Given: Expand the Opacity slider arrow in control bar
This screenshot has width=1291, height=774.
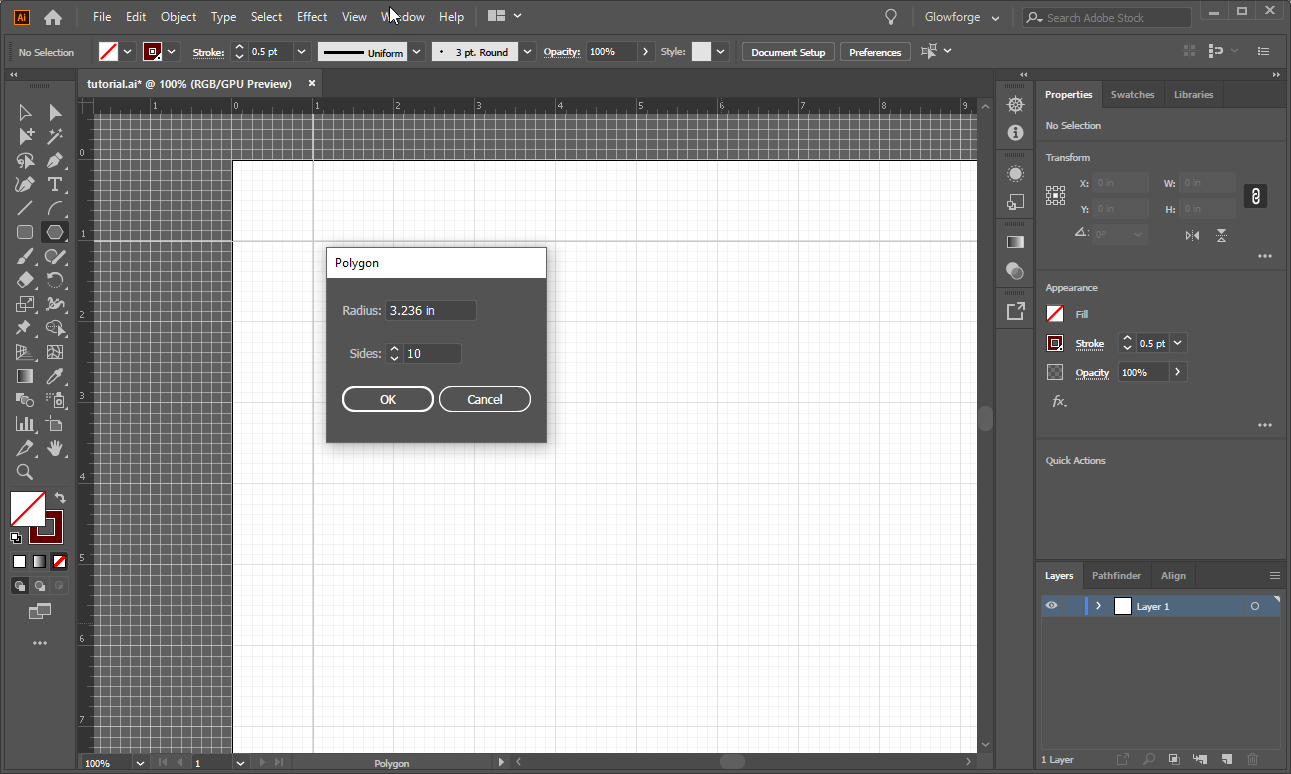Looking at the screenshot, I should click(x=646, y=52).
